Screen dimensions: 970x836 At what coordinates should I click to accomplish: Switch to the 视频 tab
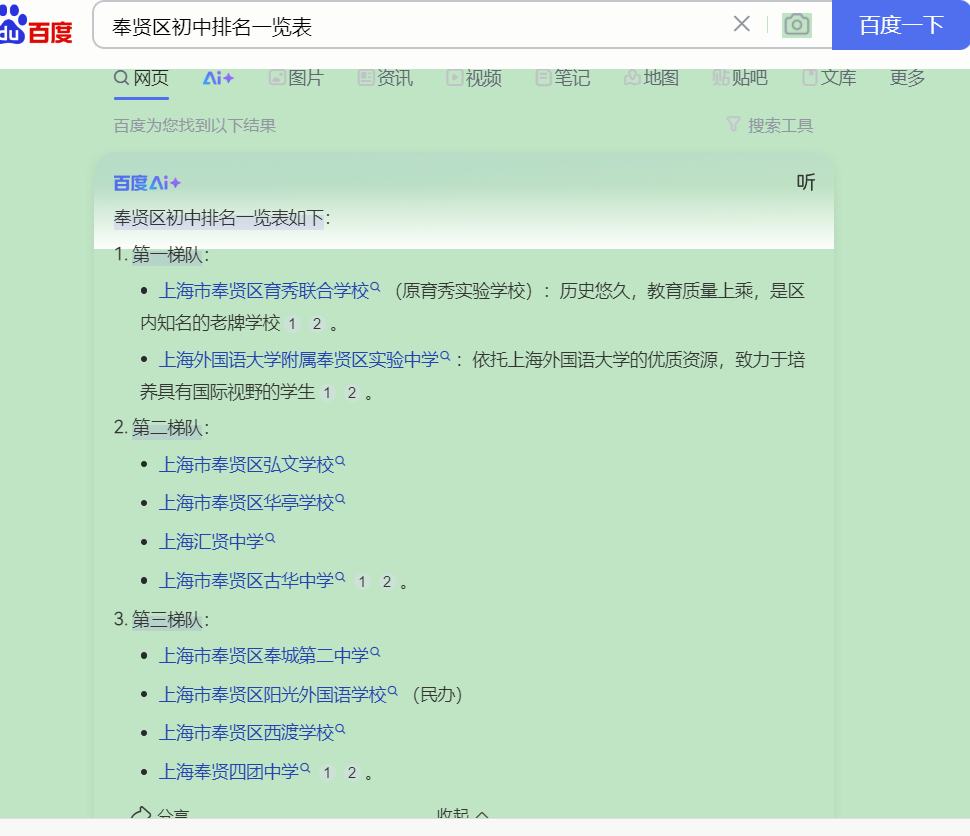474,78
